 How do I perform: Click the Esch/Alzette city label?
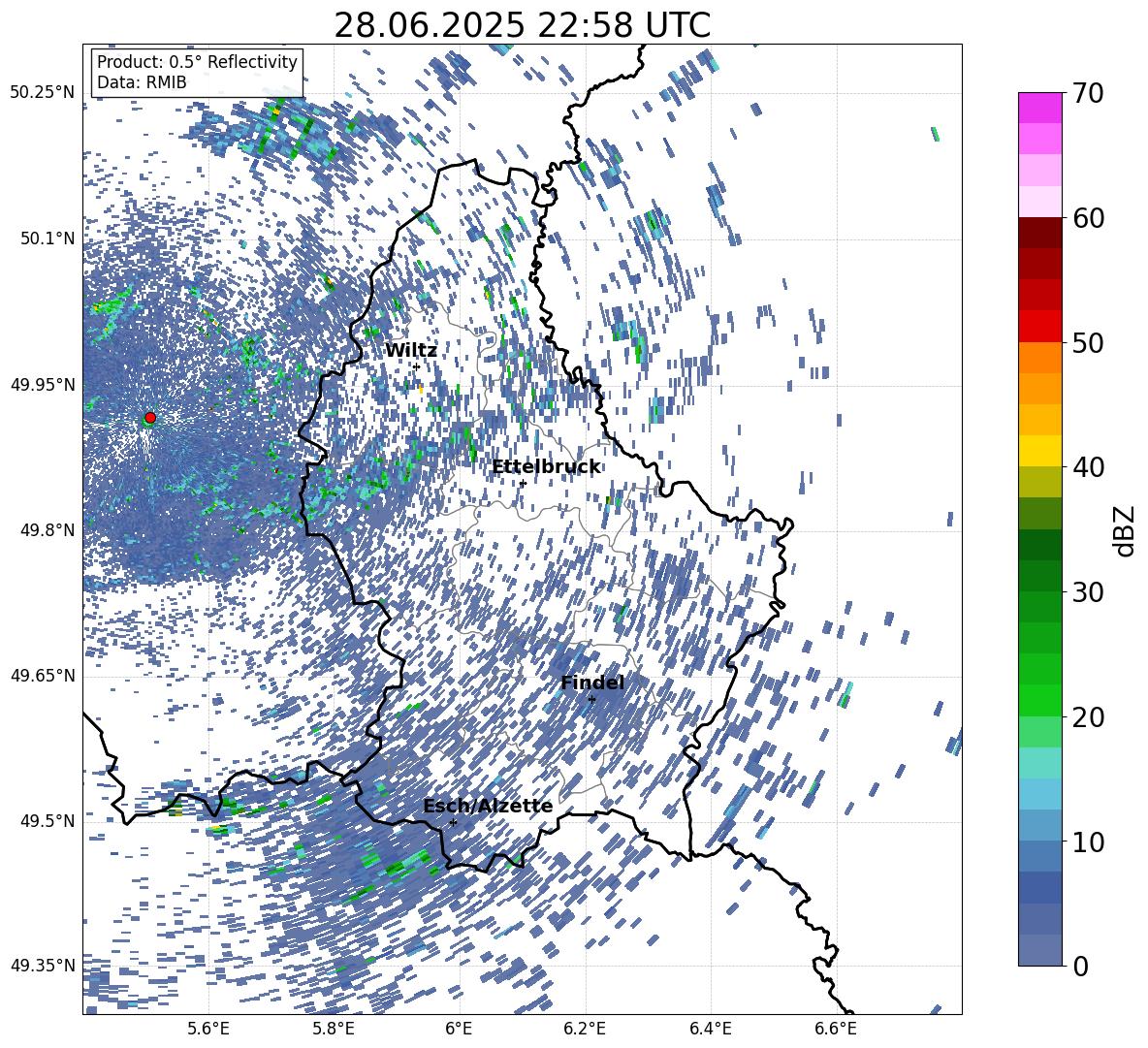(488, 807)
